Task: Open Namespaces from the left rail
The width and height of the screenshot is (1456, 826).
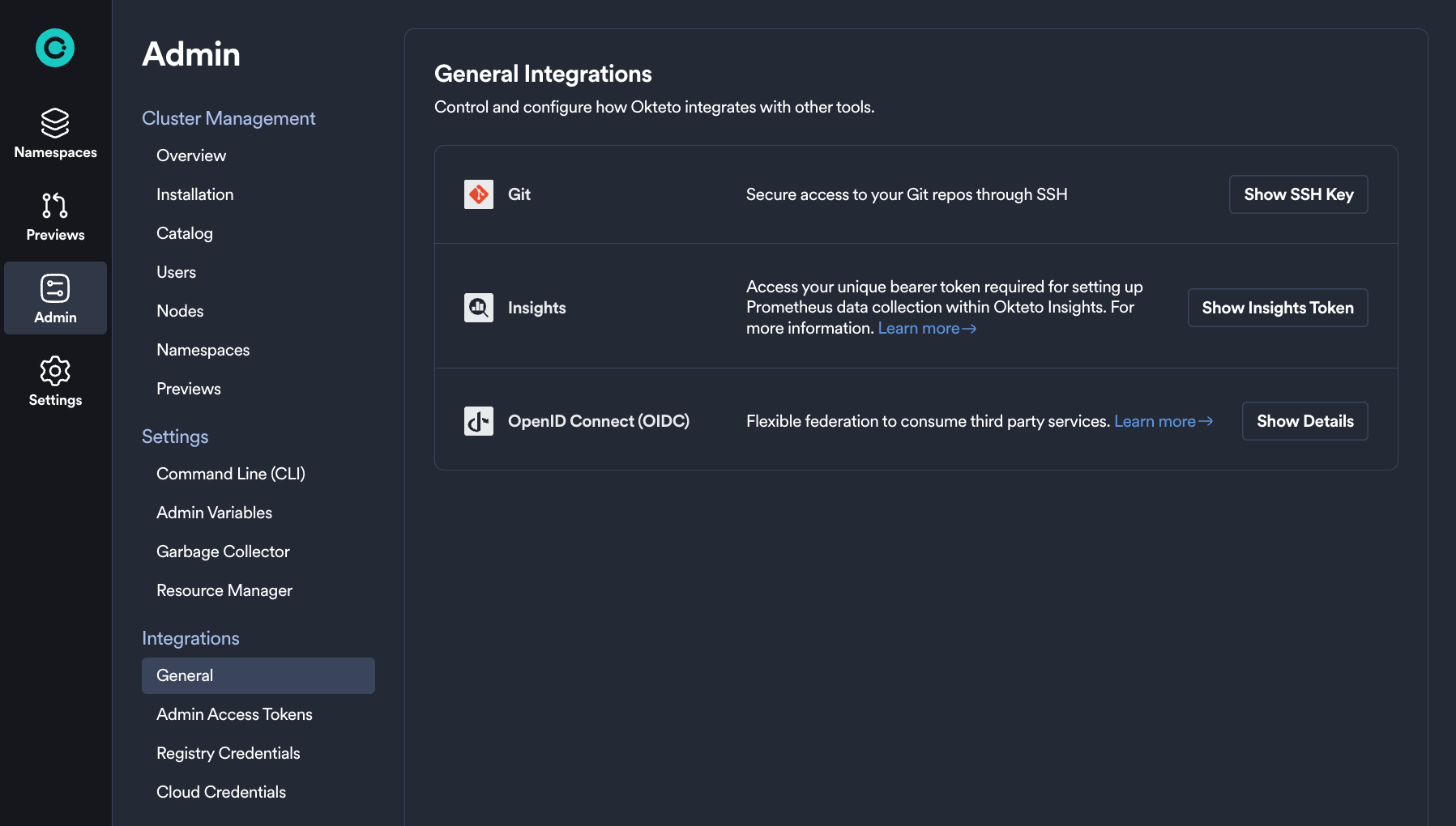Action: point(55,134)
